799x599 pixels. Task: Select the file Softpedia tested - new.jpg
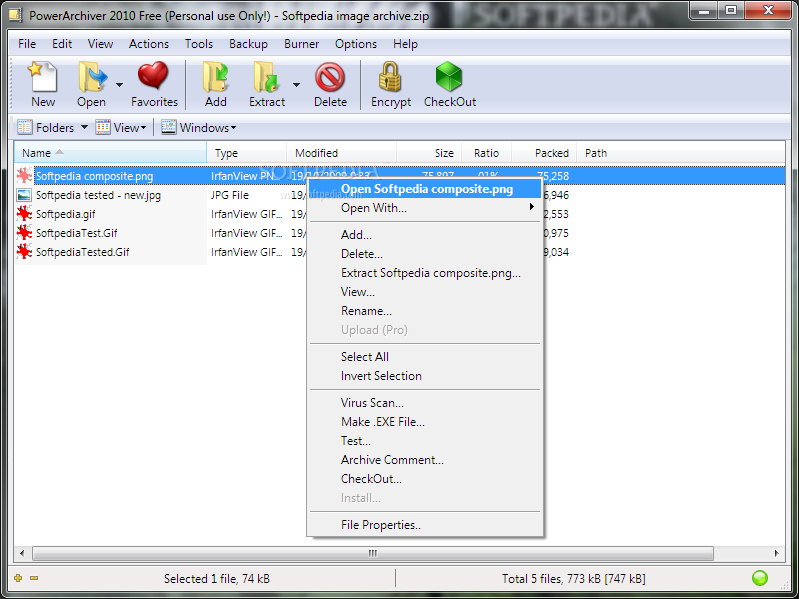pyautogui.click(x=98, y=195)
